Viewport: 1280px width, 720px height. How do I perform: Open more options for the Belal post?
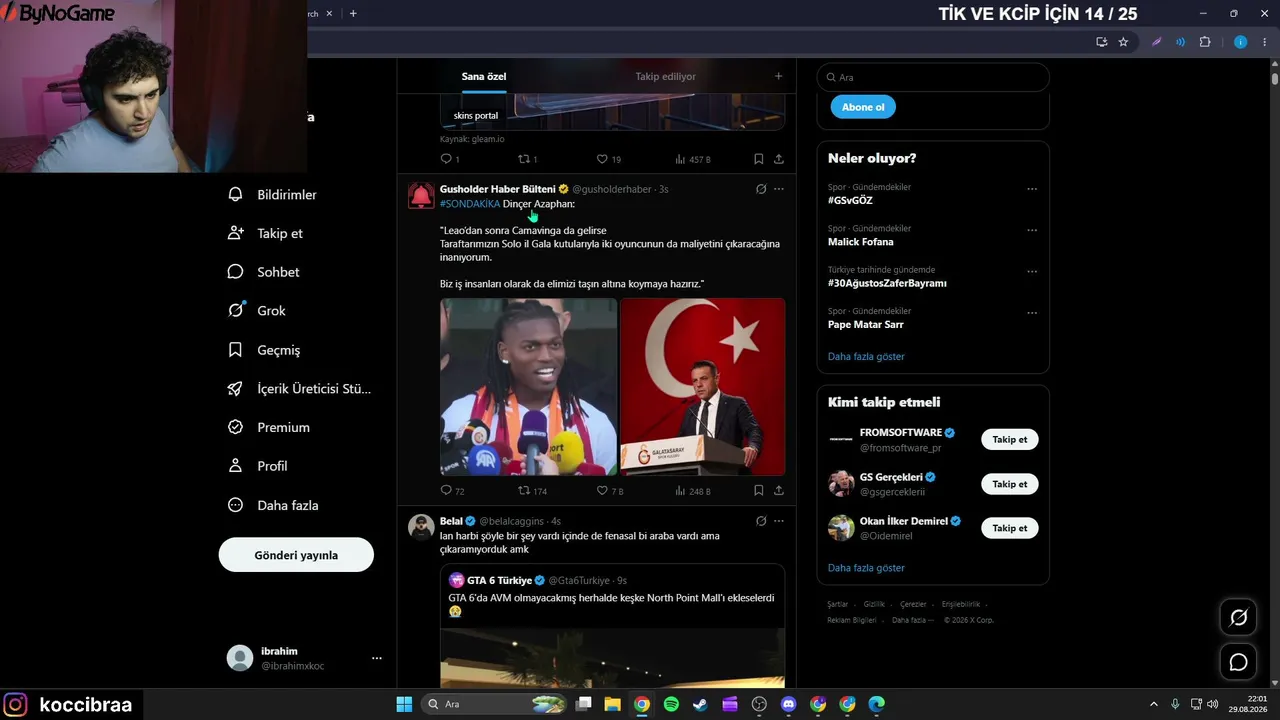tap(779, 521)
